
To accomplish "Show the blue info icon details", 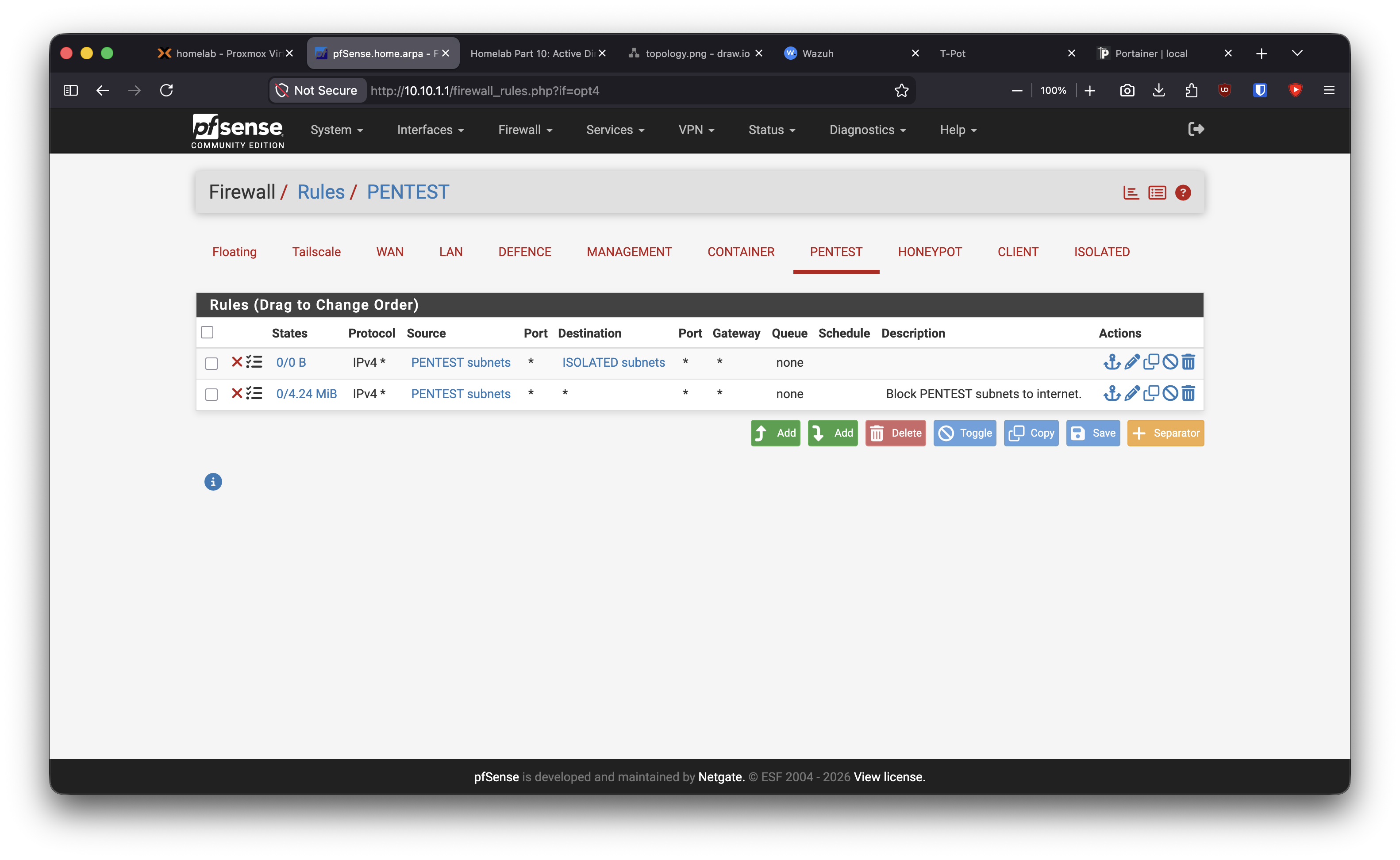I will click(x=213, y=482).
